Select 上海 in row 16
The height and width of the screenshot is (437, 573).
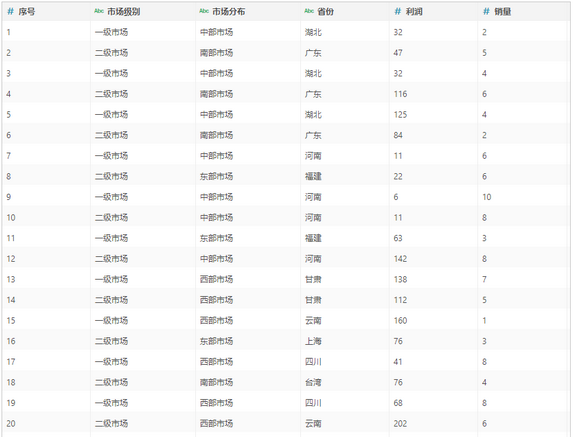(x=313, y=341)
